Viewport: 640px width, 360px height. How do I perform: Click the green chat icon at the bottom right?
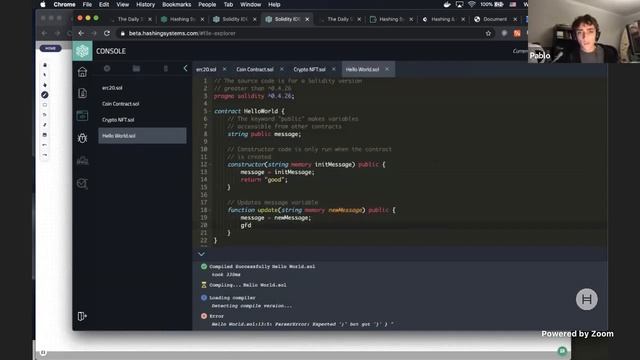click(x=562, y=351)
